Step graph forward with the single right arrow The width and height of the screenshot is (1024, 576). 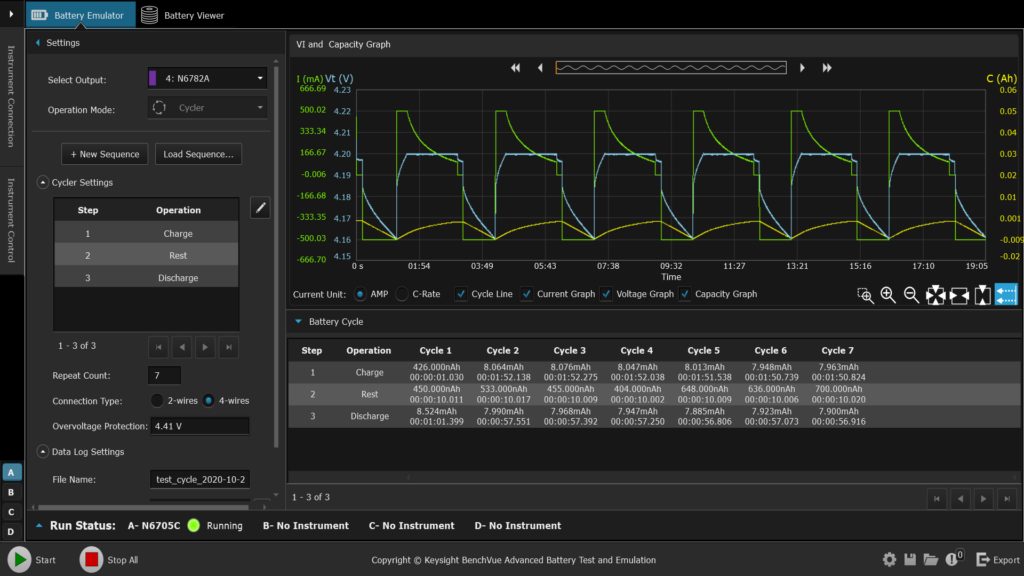[802, 68]
